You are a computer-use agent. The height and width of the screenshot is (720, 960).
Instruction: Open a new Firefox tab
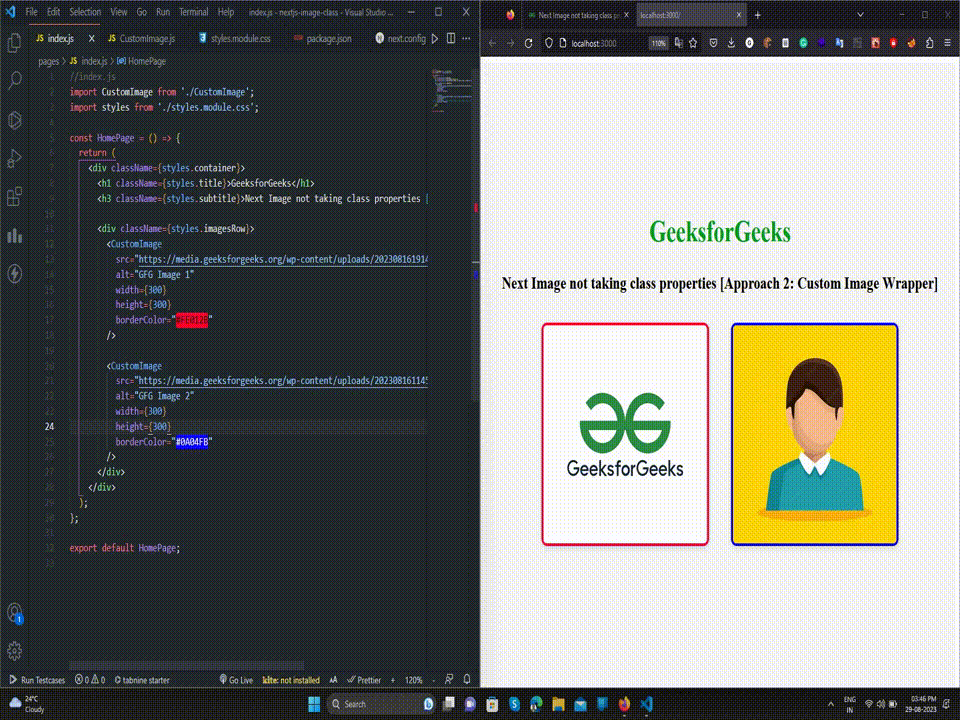pos(757,15)
